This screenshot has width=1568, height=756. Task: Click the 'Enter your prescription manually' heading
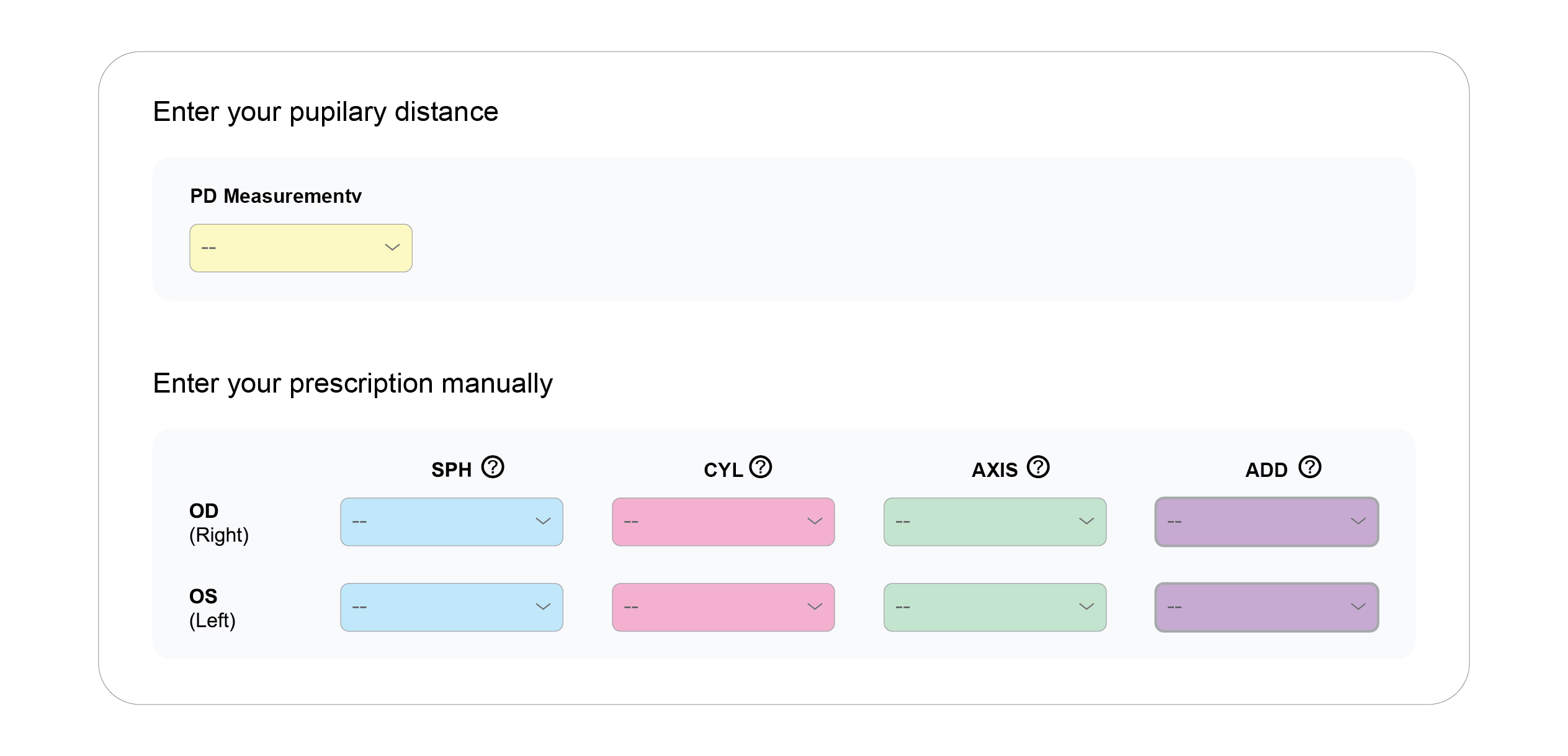click(x=352, y=383)
